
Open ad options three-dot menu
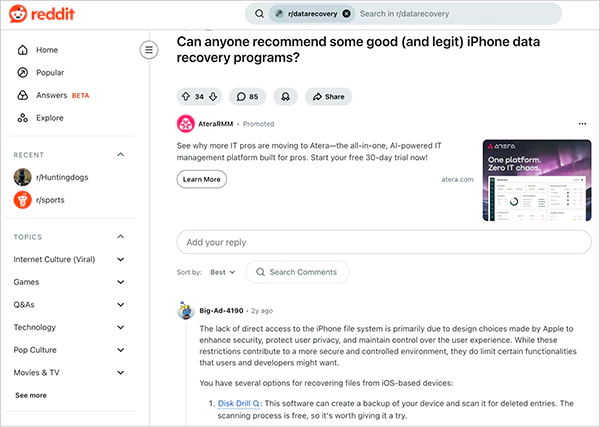582,124
